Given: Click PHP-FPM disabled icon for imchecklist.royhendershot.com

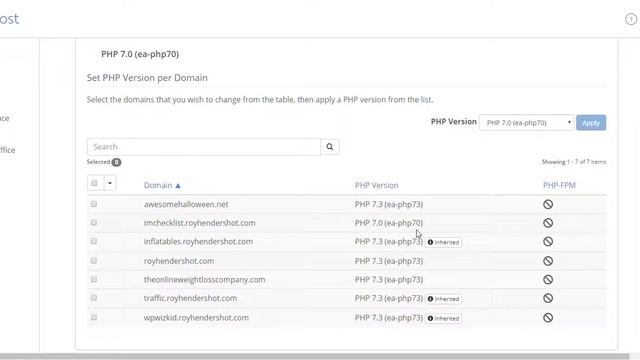Looking at the screenshot, I should click(x=548, y=223).
